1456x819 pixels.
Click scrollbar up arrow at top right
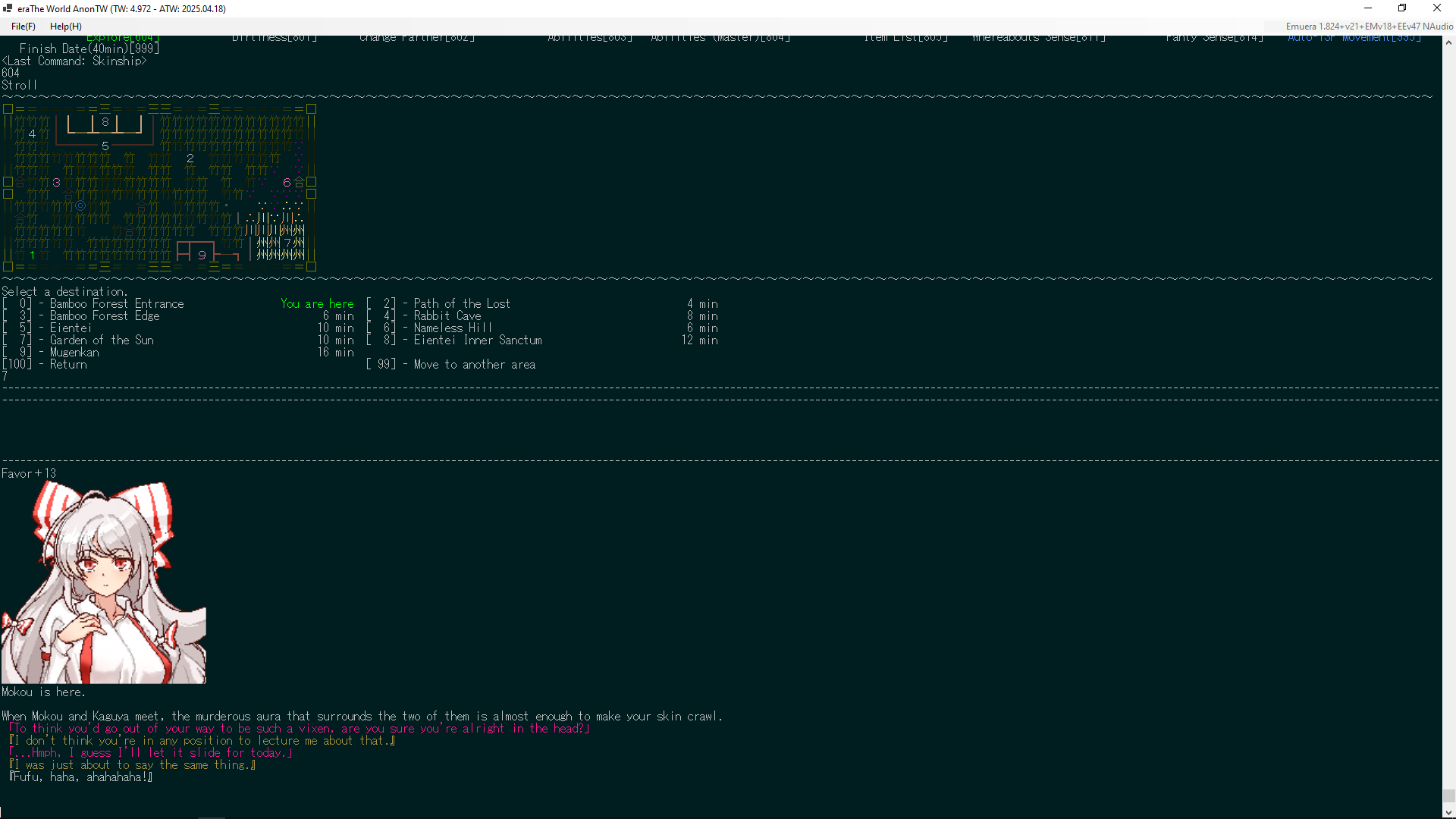click(x=1448, y=42)
